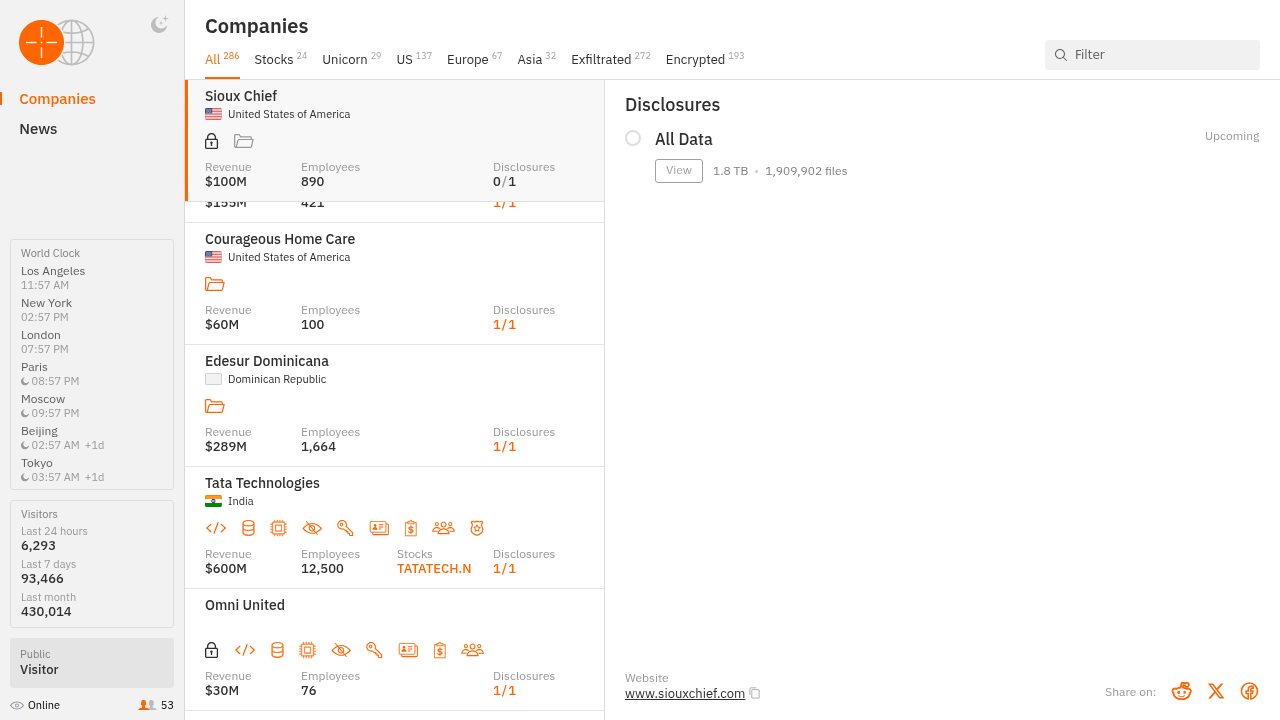Click the Edesur Dominicana folder icon
Viewport: 1280px width, 720px height.
point(215,406)
